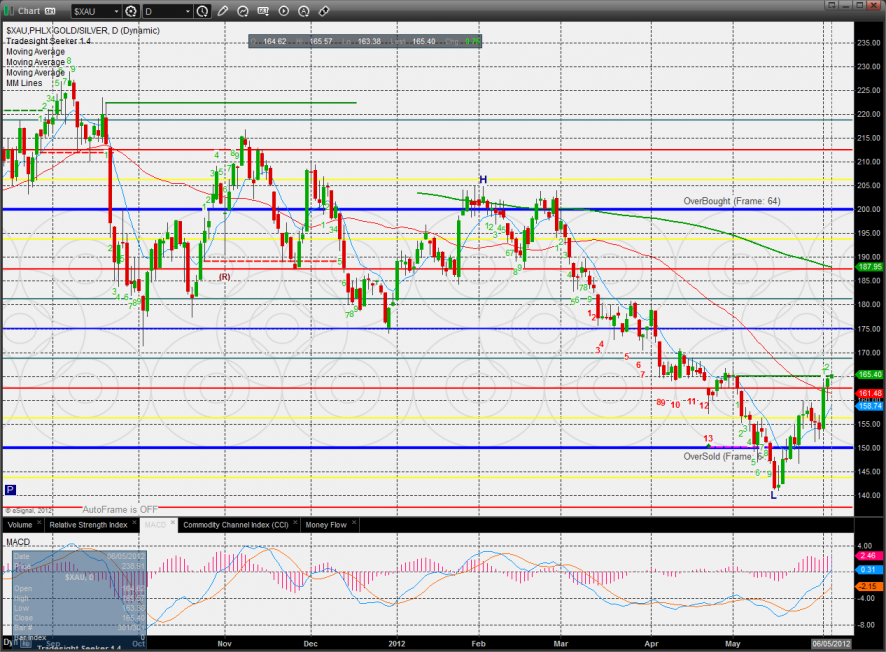
Task: Click the play replay toolbar icon
Action: click(283, 12)
